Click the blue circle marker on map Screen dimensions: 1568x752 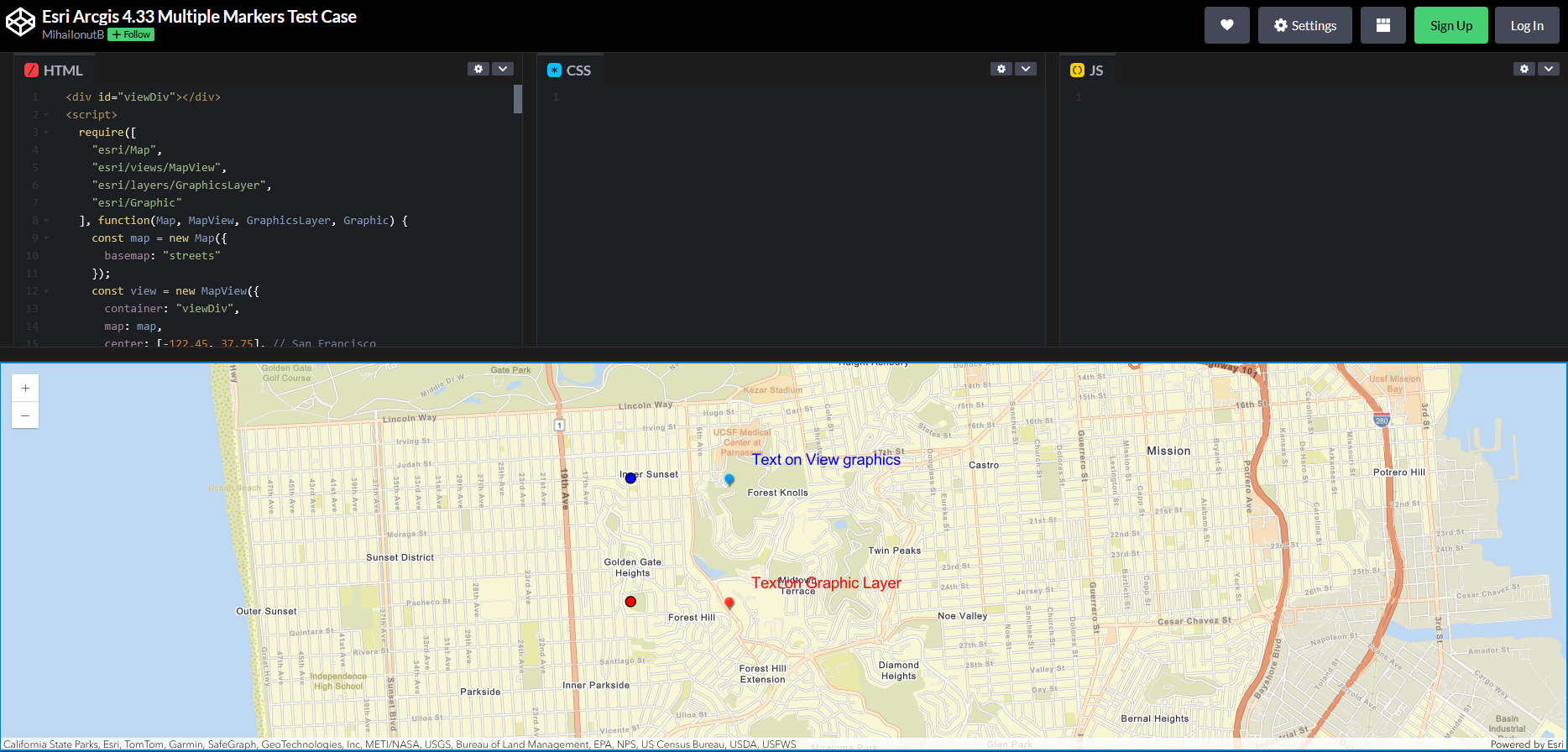(630, 478)
